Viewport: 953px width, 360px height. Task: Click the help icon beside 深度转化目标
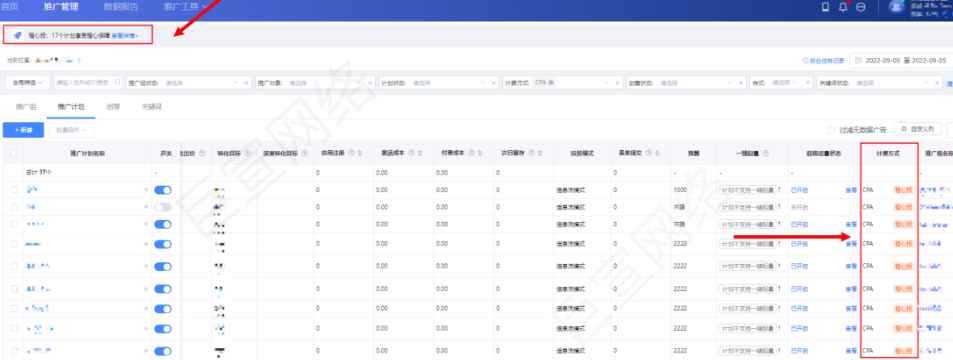coord(303,153)
